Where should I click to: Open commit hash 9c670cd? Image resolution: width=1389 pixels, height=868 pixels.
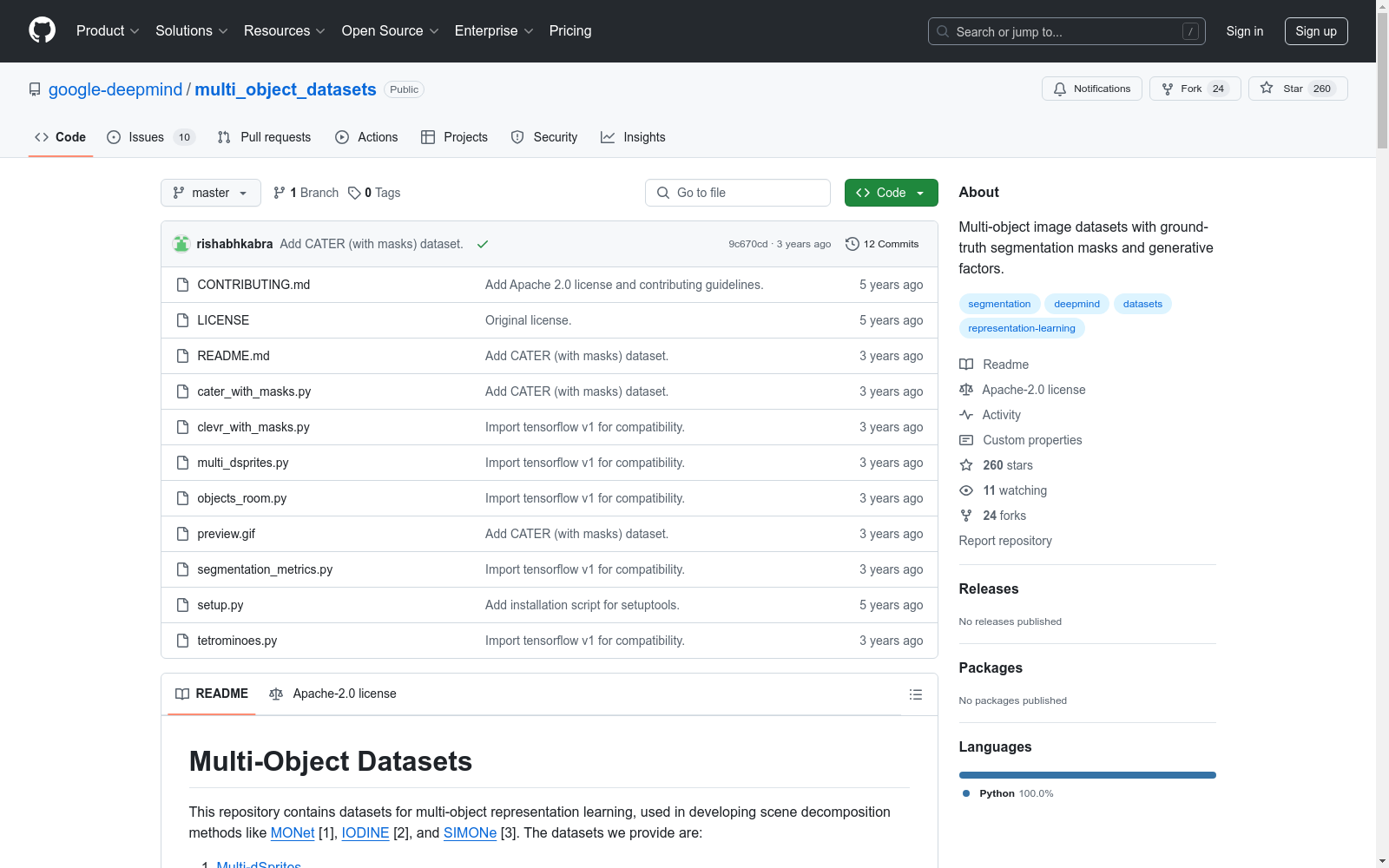point(748,244)
